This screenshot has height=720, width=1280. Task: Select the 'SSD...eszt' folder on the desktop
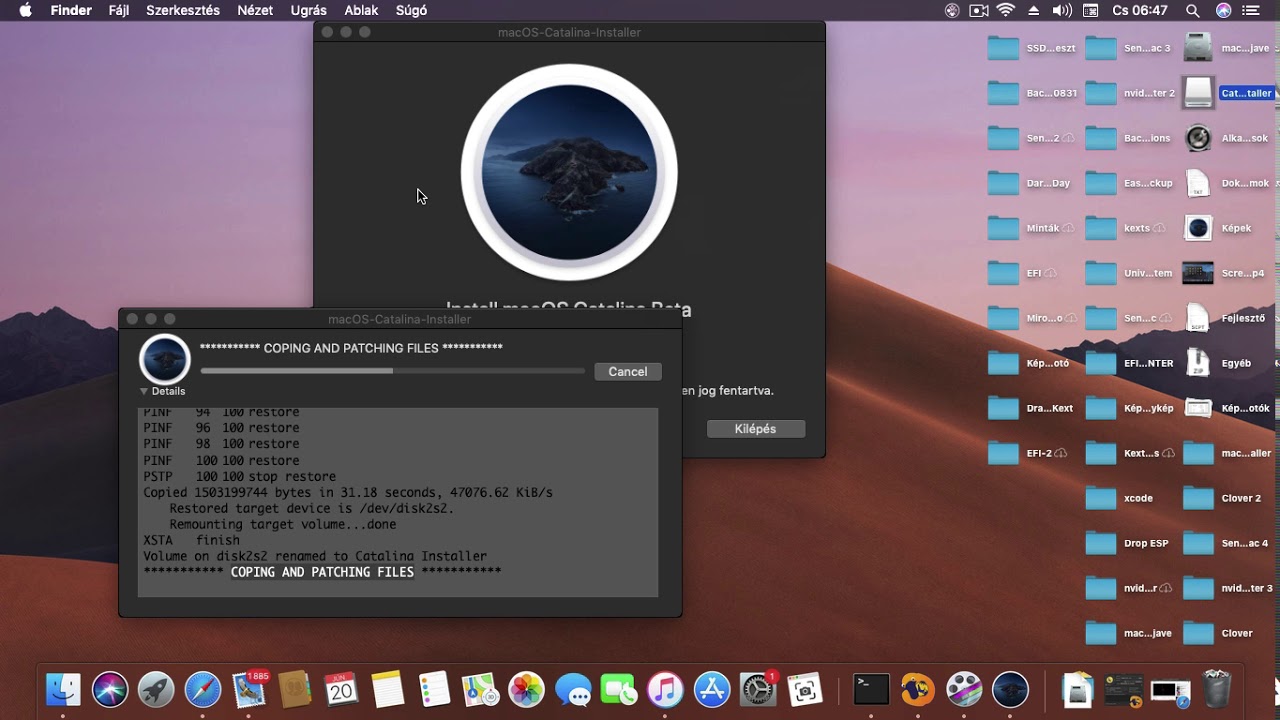pyautogui.click(x=1003, y=48)
